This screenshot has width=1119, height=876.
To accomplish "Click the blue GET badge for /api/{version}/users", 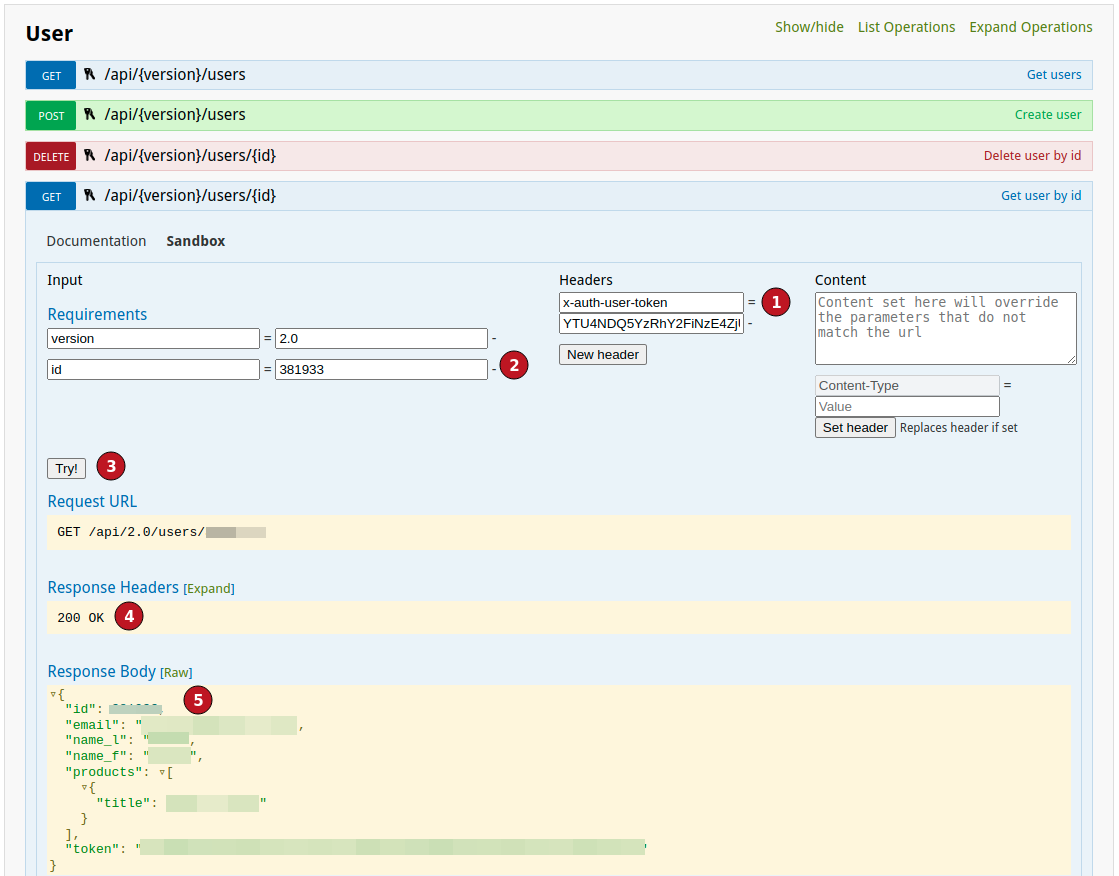I will pyautogui.click(x=51, y=75).
